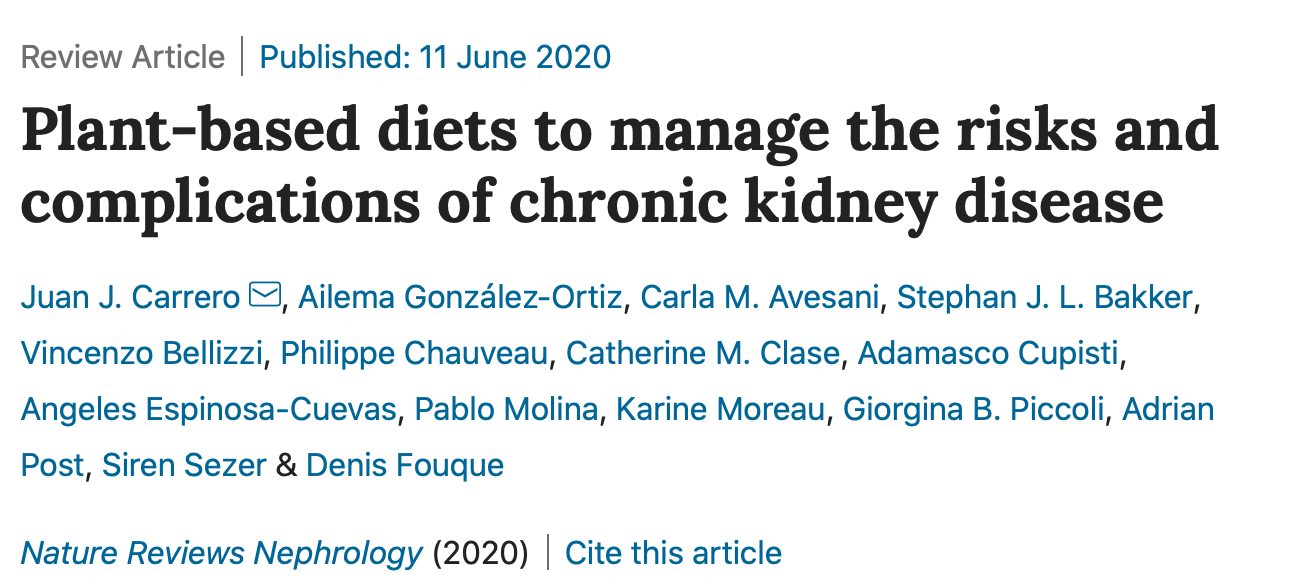Click the email envelope icon beside Carrero

pyautogui.click(x=264, y=296)
